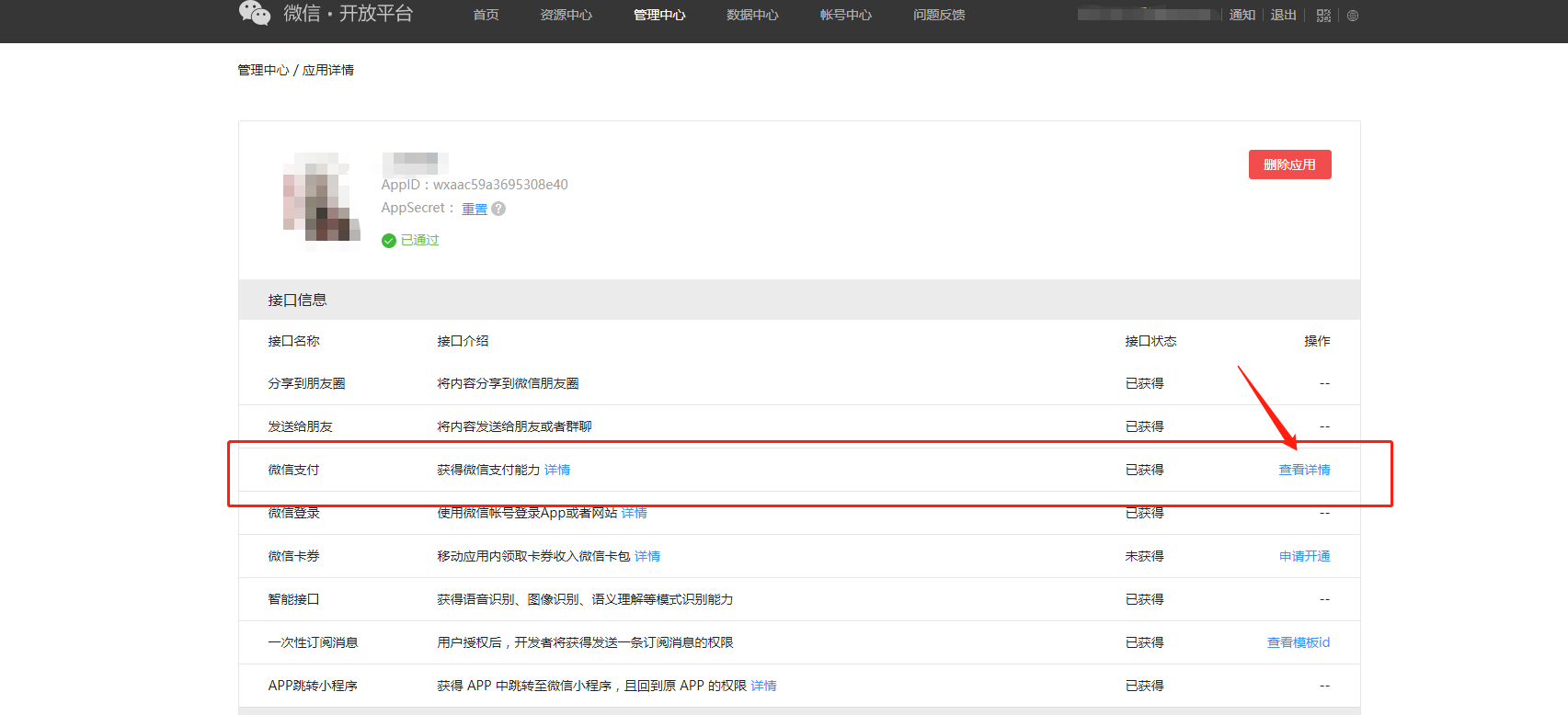Open 详情 link in APP跳转小程序 row

pos(763,686)
